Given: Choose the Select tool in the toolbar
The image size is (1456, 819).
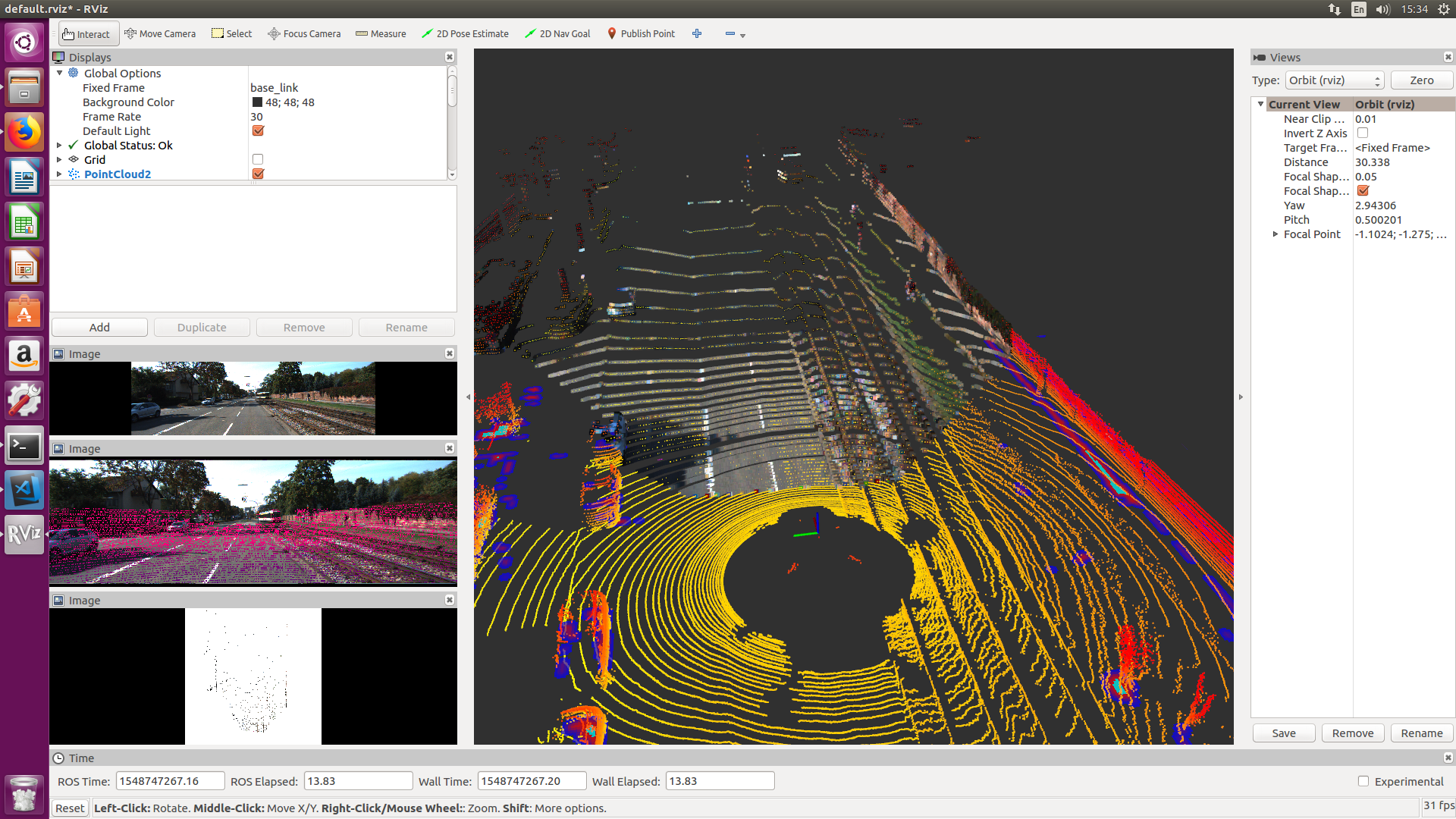Looking at the screenshot, I should [x=232, y=33].
